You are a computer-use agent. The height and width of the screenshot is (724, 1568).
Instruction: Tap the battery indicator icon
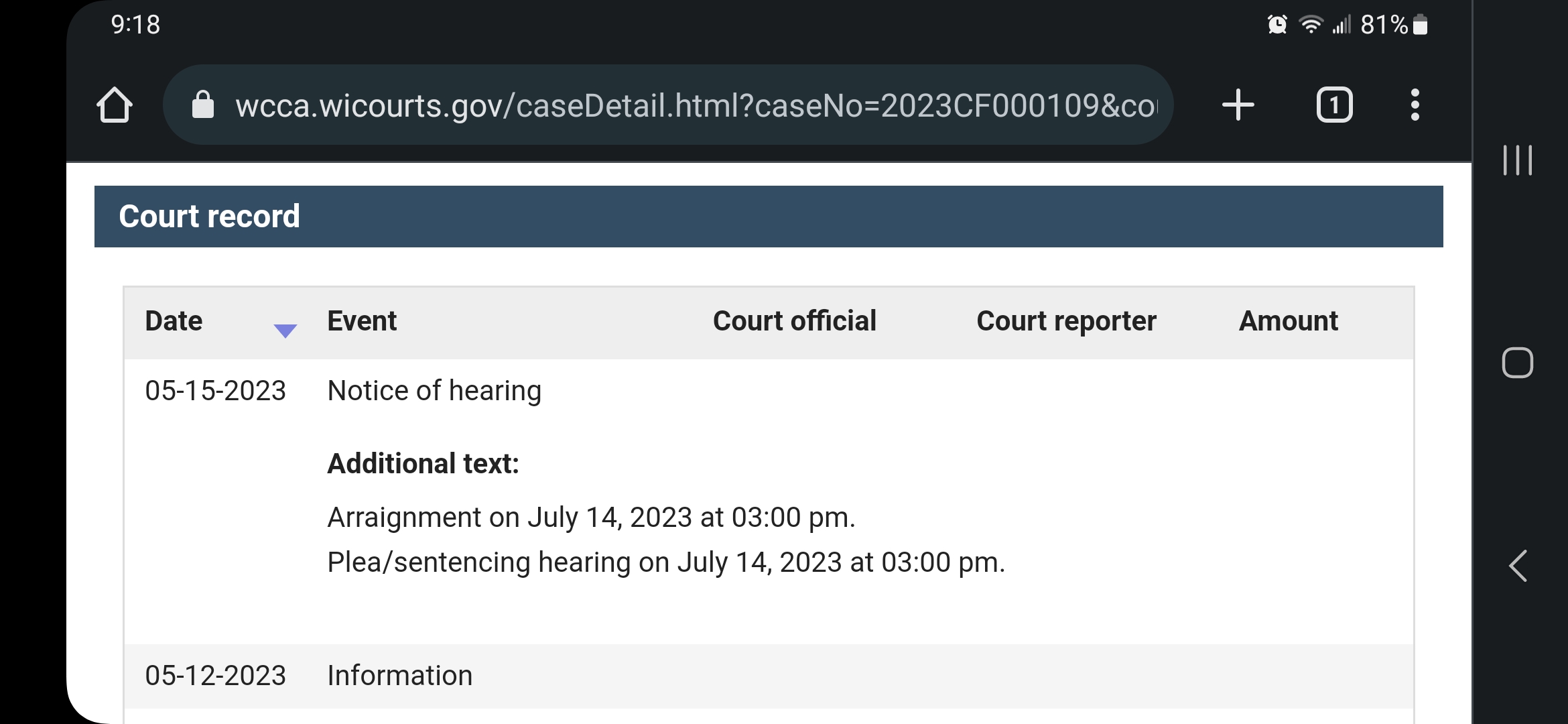[1420, 25]
